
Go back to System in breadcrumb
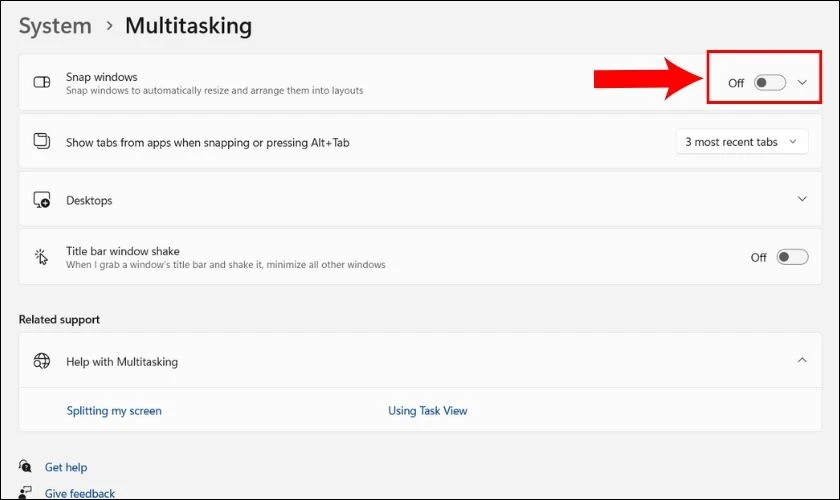tap(55, 26)
